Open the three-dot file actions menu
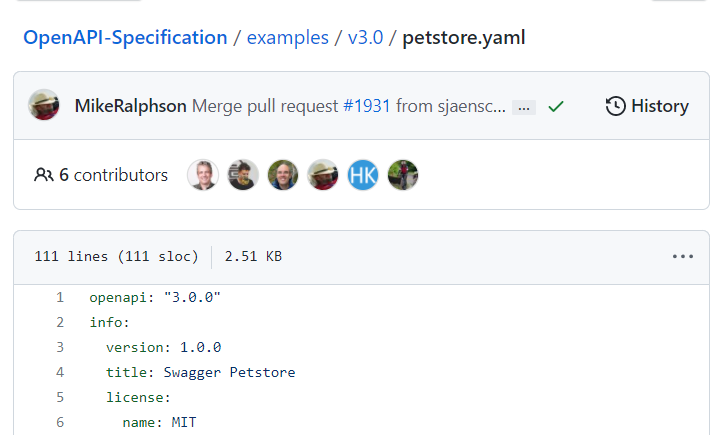 683,256
